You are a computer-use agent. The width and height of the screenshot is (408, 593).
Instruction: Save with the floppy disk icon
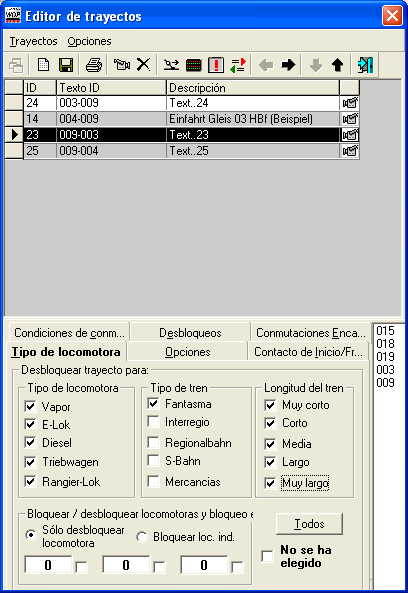66,65
